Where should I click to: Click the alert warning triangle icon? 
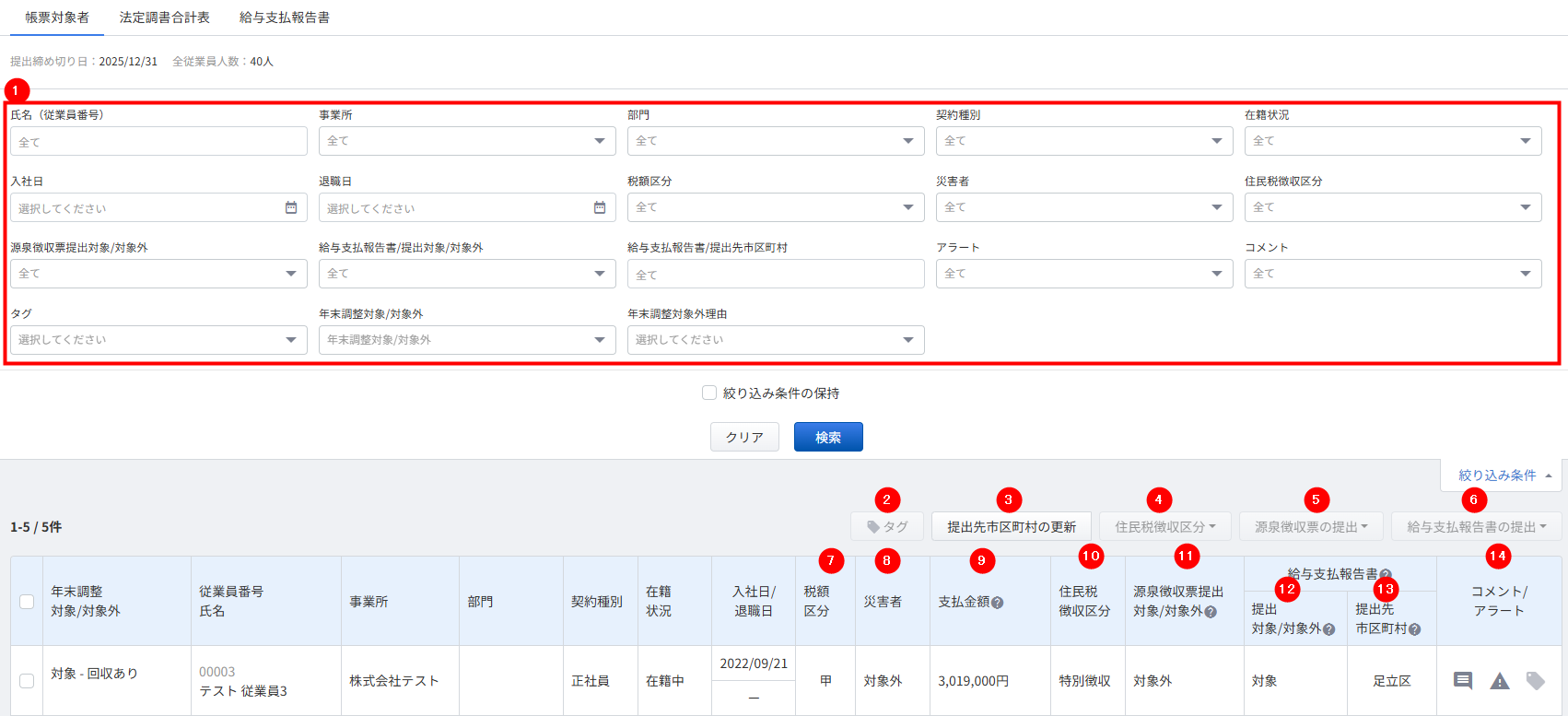tap(1500, 681)
